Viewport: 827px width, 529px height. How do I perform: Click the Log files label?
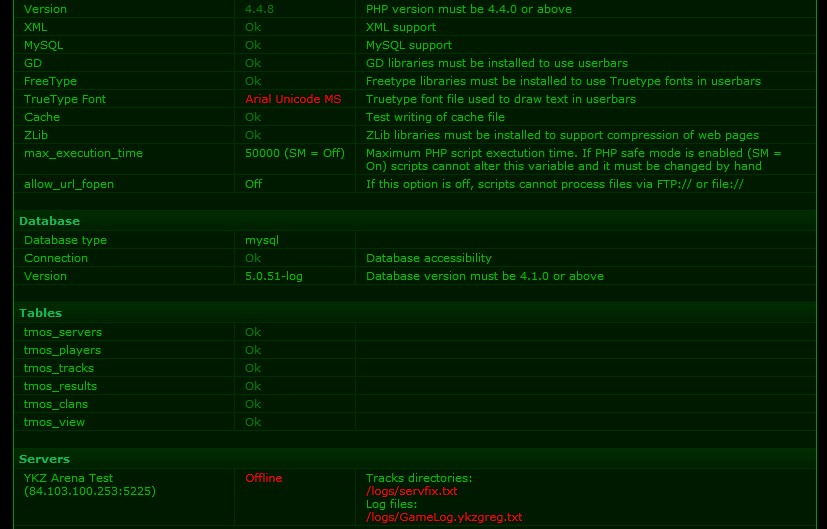[x=391, y=504]
